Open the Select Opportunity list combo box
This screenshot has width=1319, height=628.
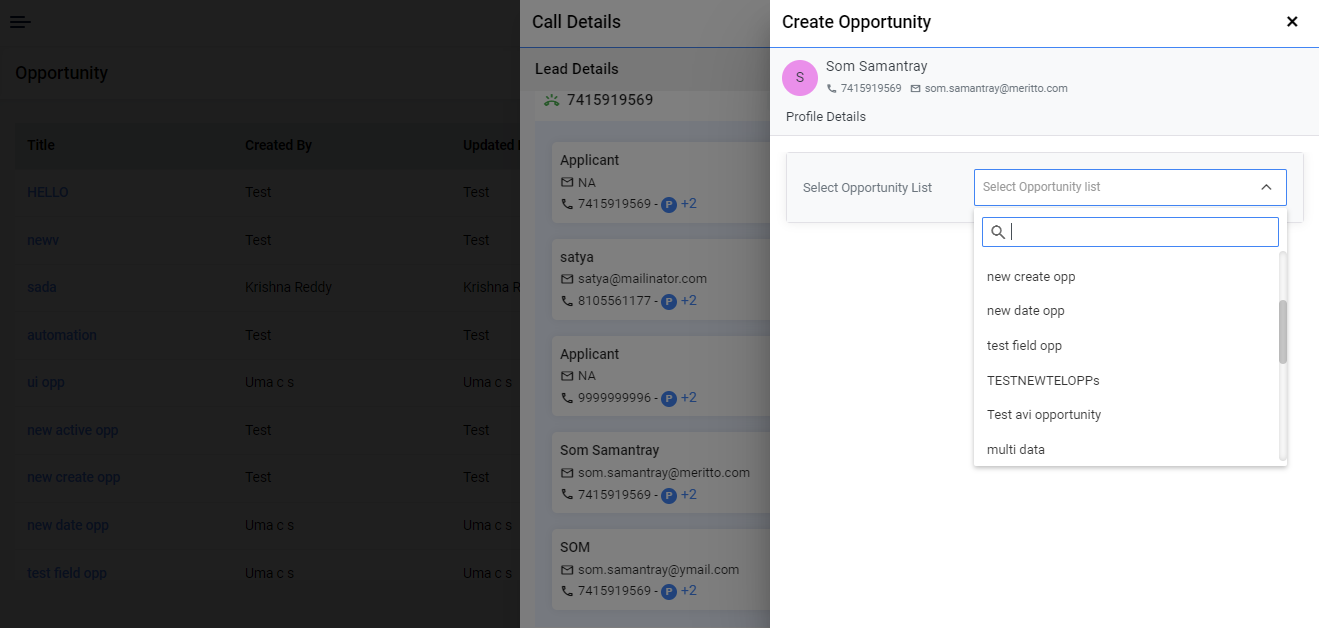pos(1130,187)
